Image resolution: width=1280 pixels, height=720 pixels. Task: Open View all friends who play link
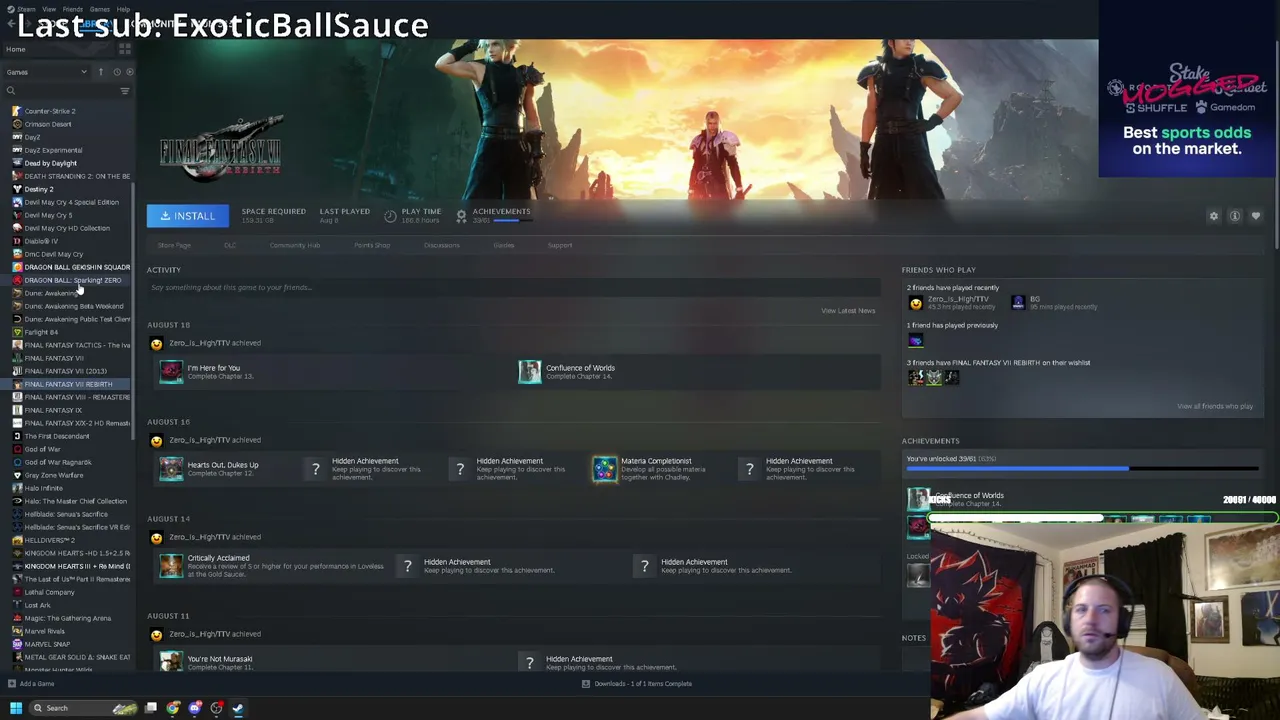coord(1215,407)
